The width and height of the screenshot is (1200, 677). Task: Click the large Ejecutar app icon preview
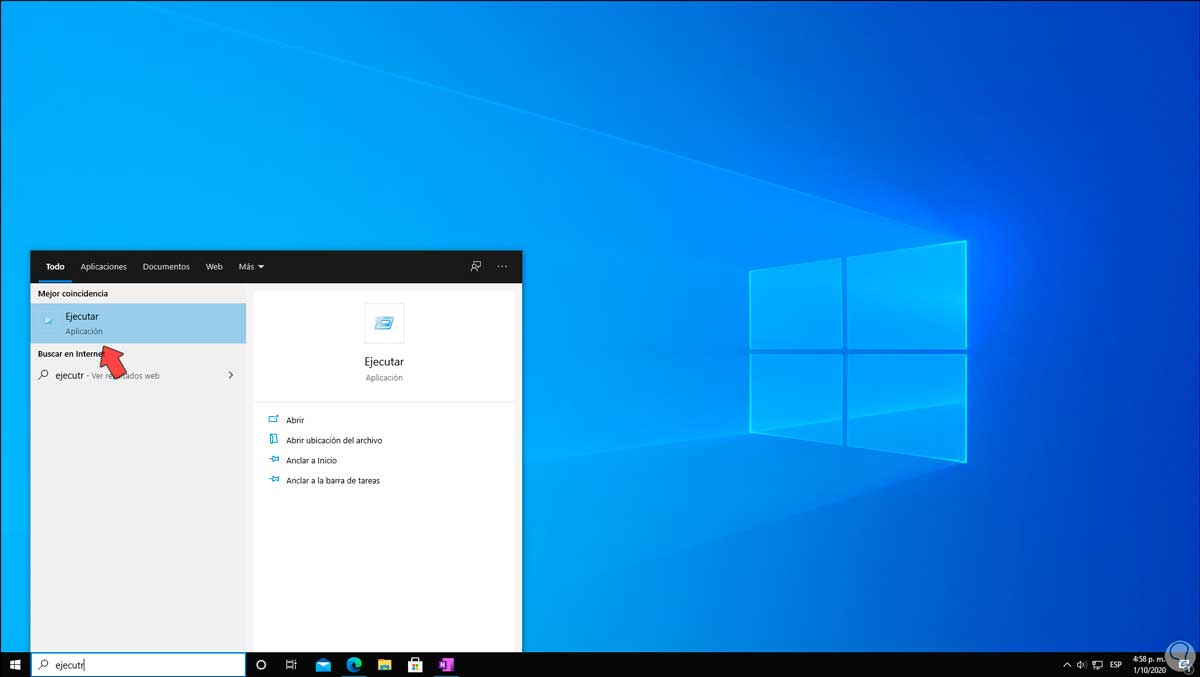pos(384,323)
